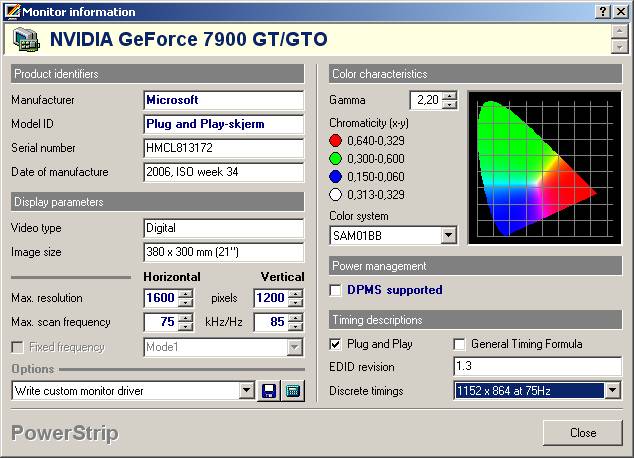634x458 pixels.
Task: Open the Write custom monitor driver dropdown
Action: pyautogui.click(x=246, y=390)
